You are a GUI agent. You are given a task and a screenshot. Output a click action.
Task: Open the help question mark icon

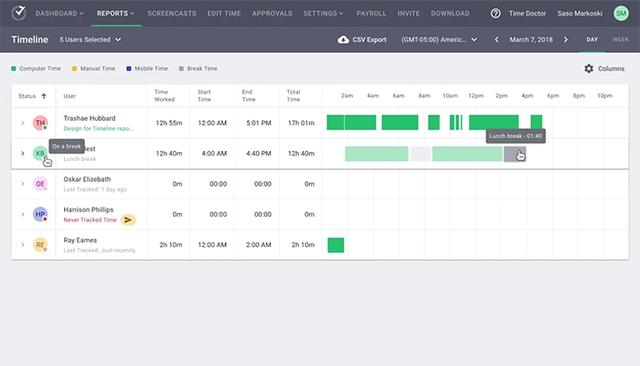tap(496, 13)
